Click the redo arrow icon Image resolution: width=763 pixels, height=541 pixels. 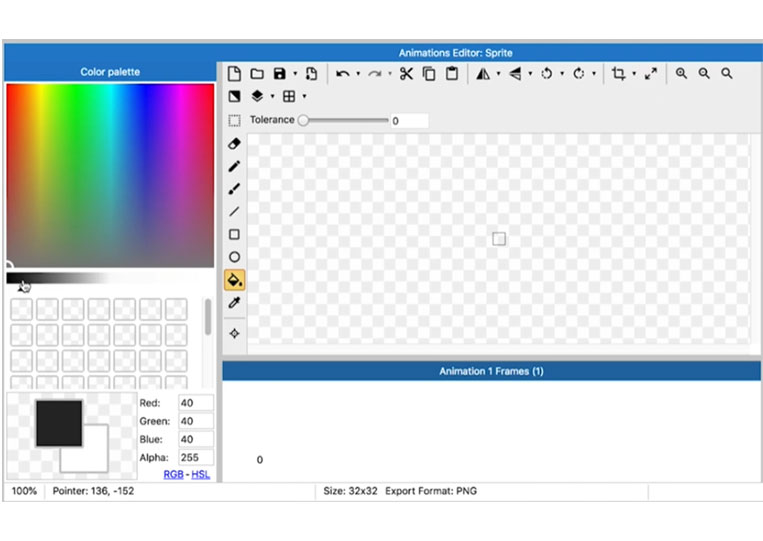coord(374,74)
